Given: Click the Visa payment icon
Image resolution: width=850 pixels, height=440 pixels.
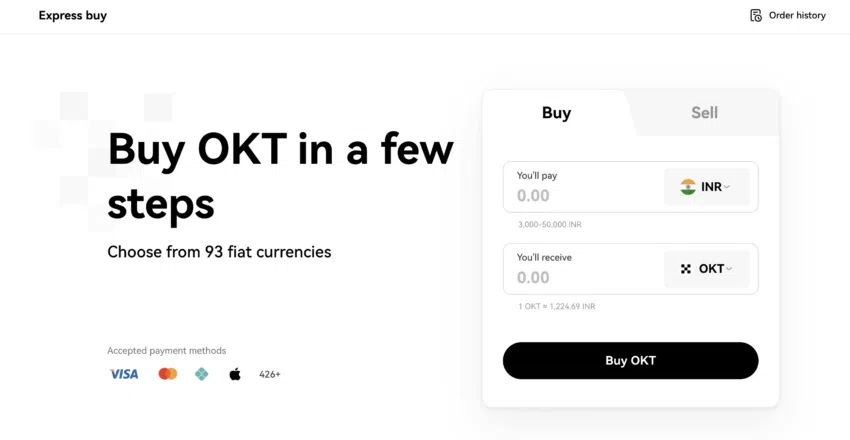Looking at the screenshot, I should 124,374.
